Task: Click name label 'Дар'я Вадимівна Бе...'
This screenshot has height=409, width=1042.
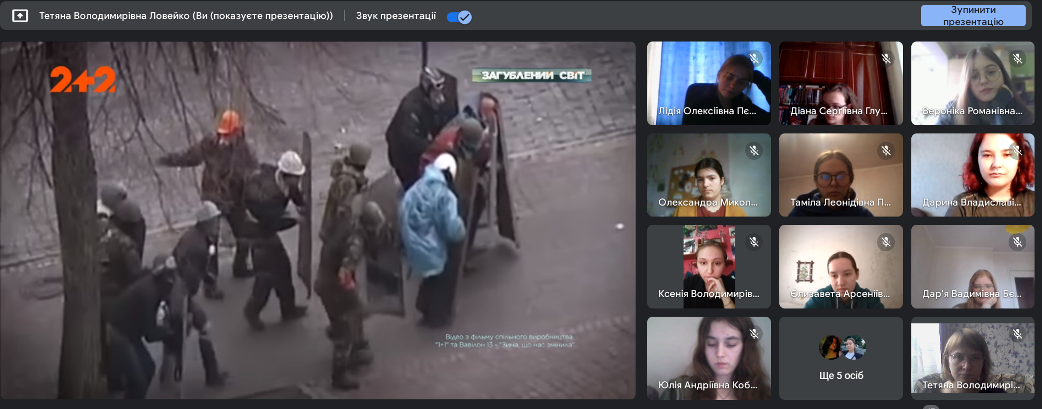Action: [x=972, y=293]
